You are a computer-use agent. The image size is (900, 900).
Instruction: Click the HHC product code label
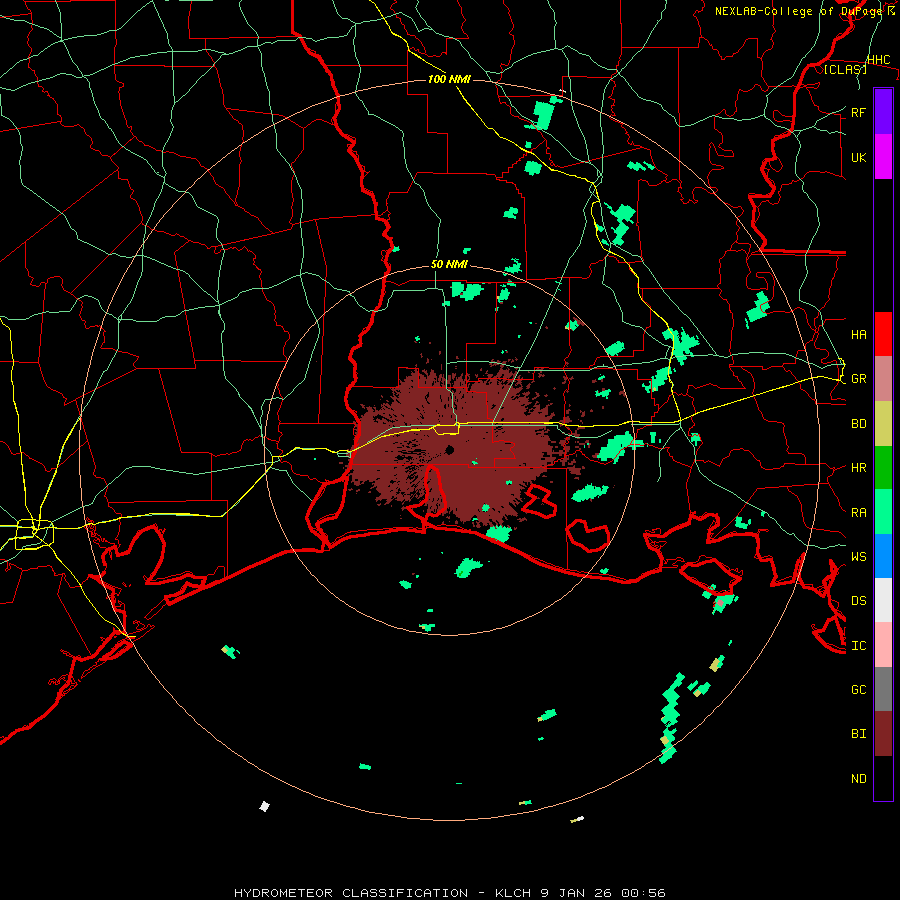pyautogui.click(x=878, y=60)
